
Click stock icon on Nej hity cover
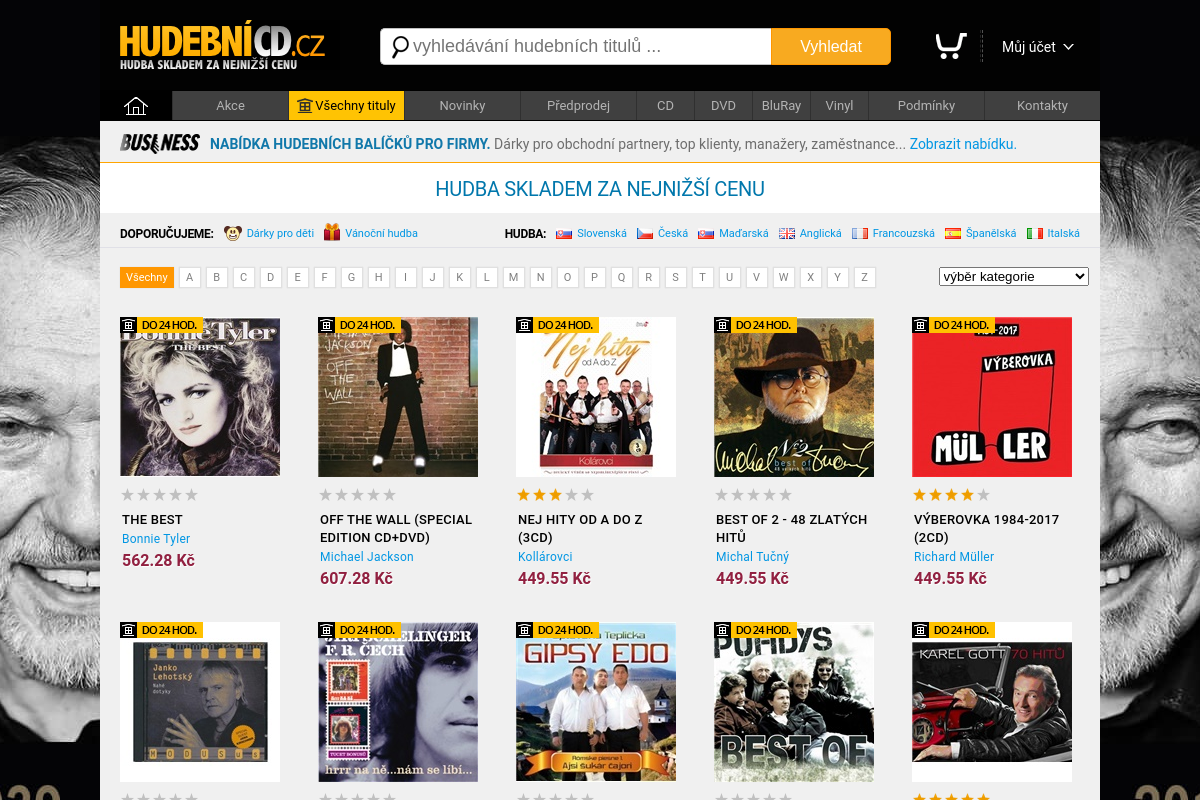[524, 325]
